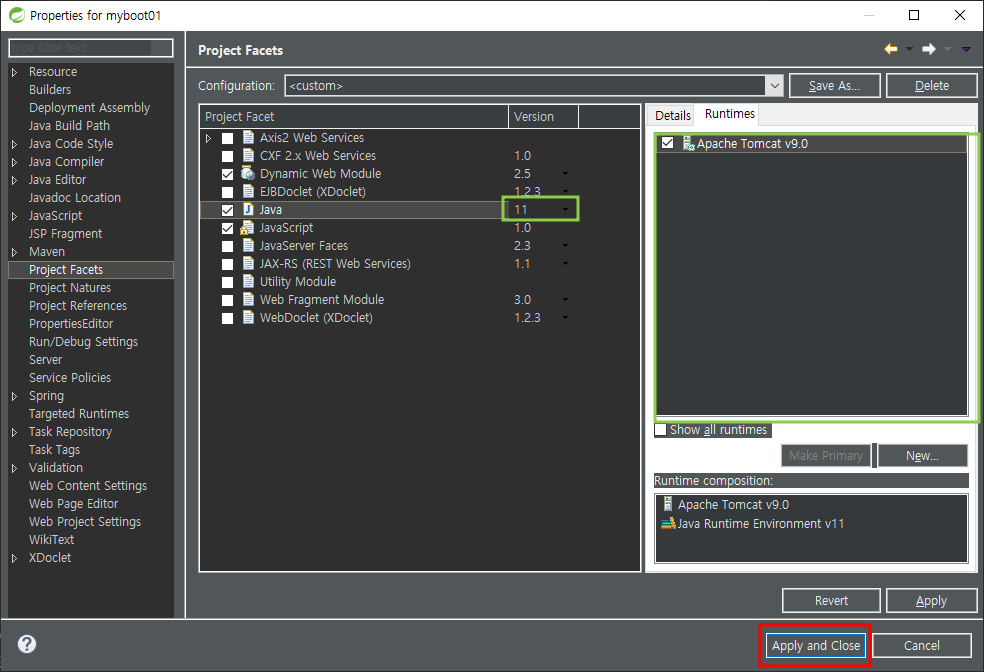Click the Delete configuration button
984x672 pixels.
click(x=931, y=85)
